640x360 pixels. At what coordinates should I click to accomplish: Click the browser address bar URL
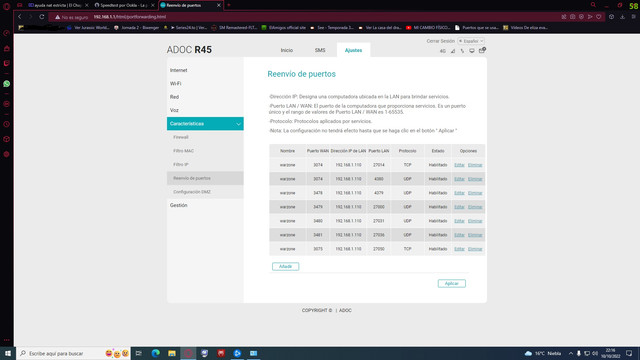point(129,17)
